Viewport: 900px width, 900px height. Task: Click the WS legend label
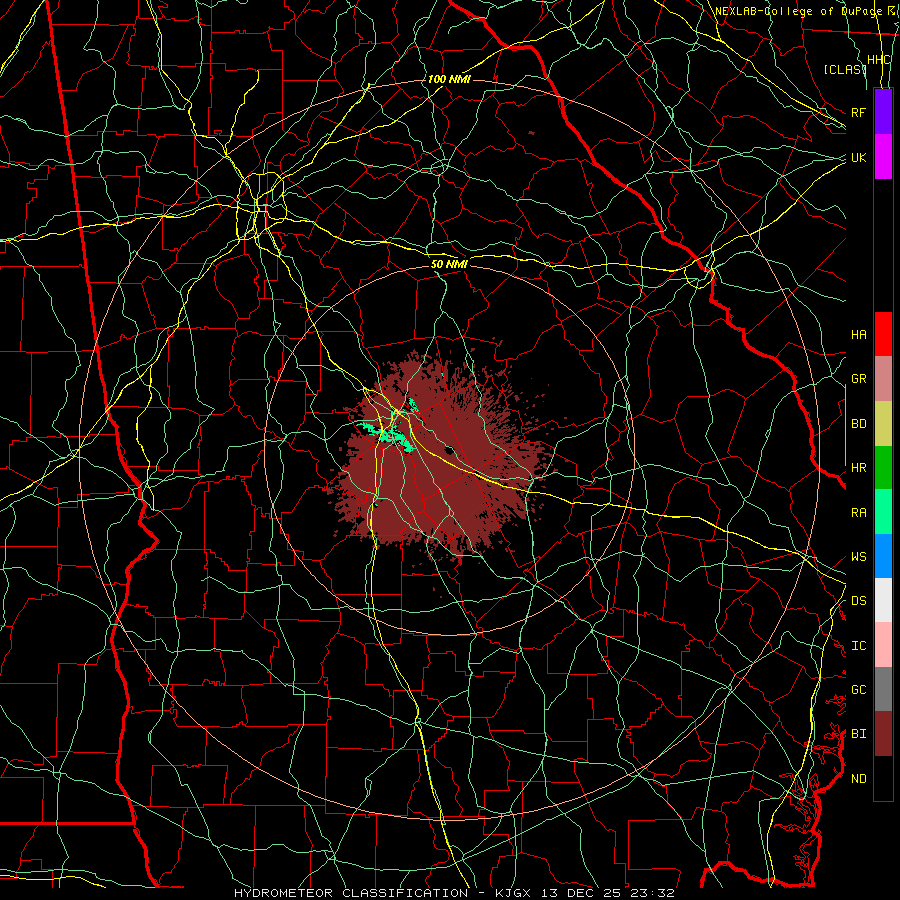859,557
